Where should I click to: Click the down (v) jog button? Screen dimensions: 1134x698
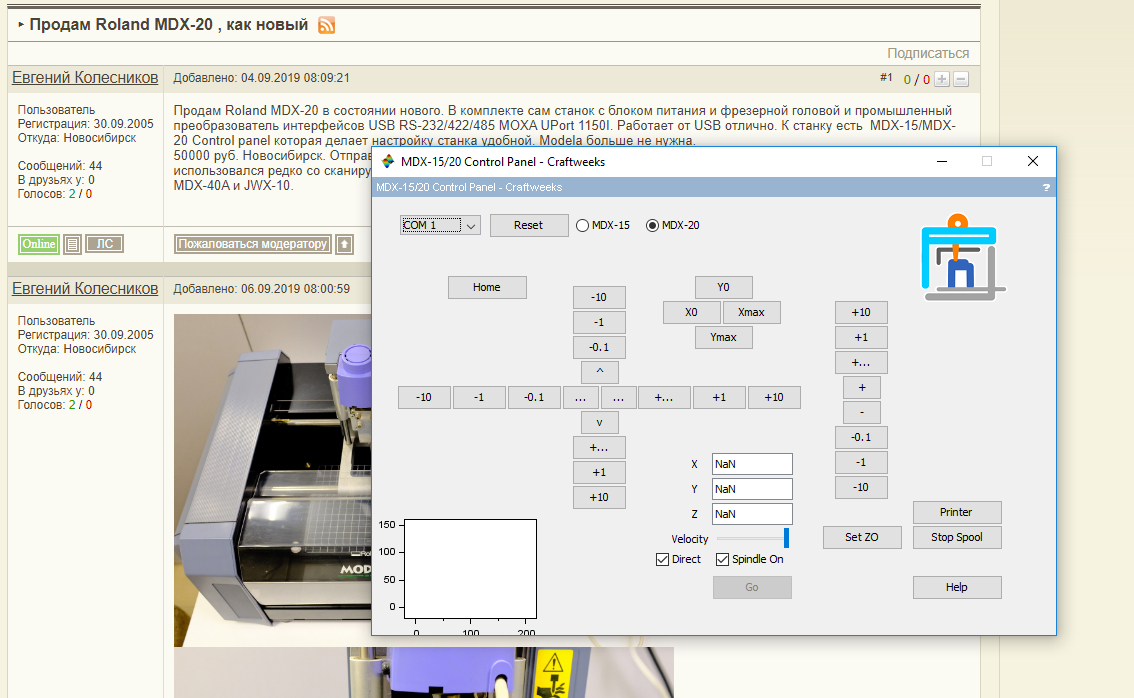pyautogui.click(x=600, y=422)
